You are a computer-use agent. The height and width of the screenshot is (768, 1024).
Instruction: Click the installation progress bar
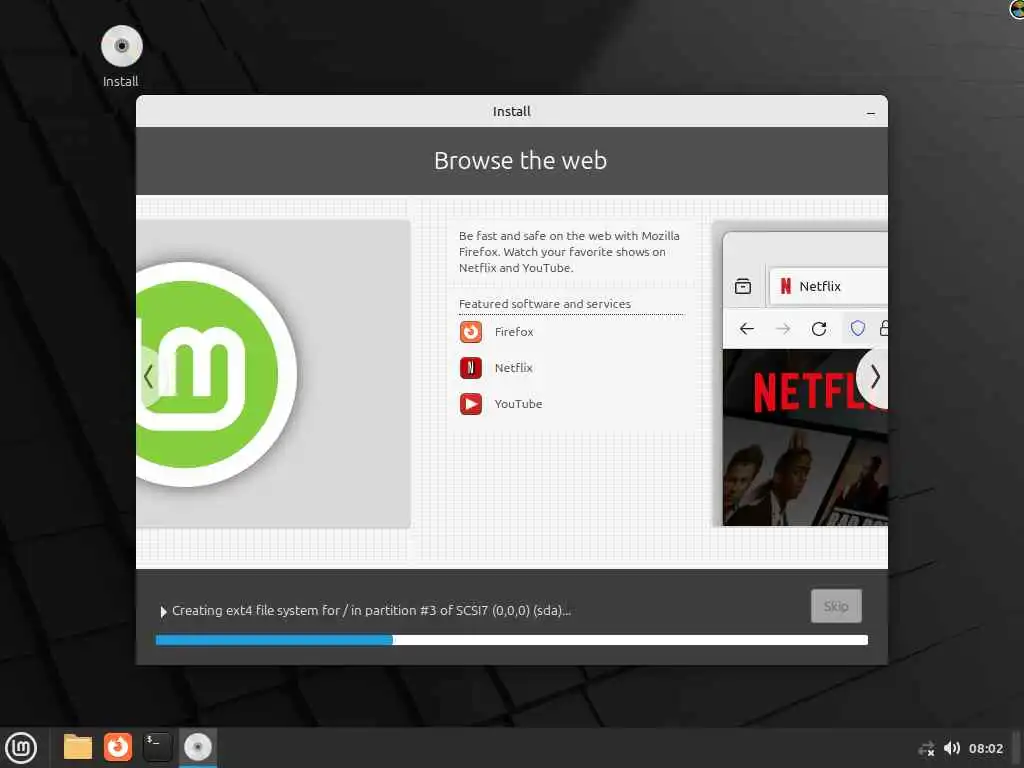click(x=512, y=640)
